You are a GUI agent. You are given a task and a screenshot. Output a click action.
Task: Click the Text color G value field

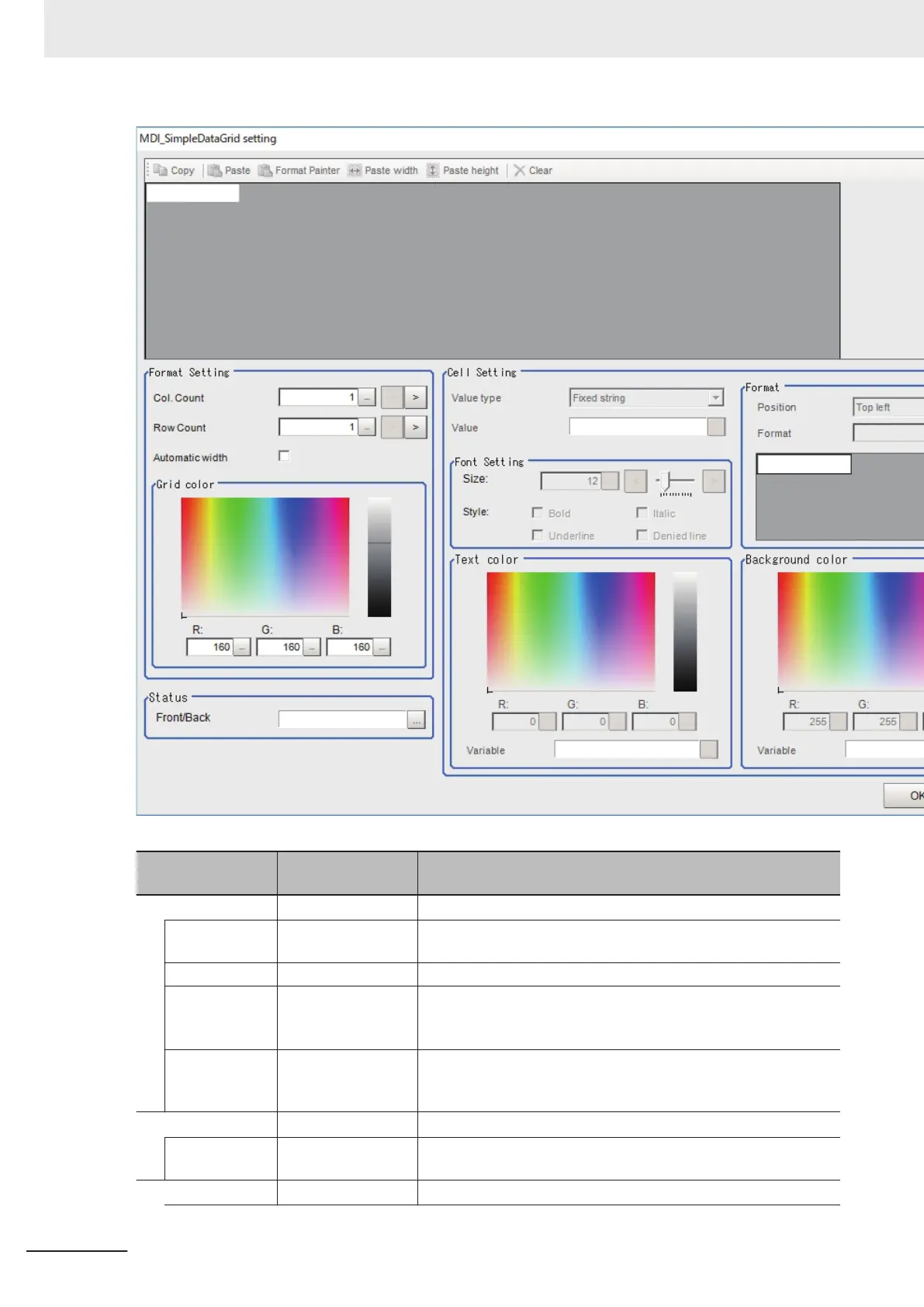(585, 721)
